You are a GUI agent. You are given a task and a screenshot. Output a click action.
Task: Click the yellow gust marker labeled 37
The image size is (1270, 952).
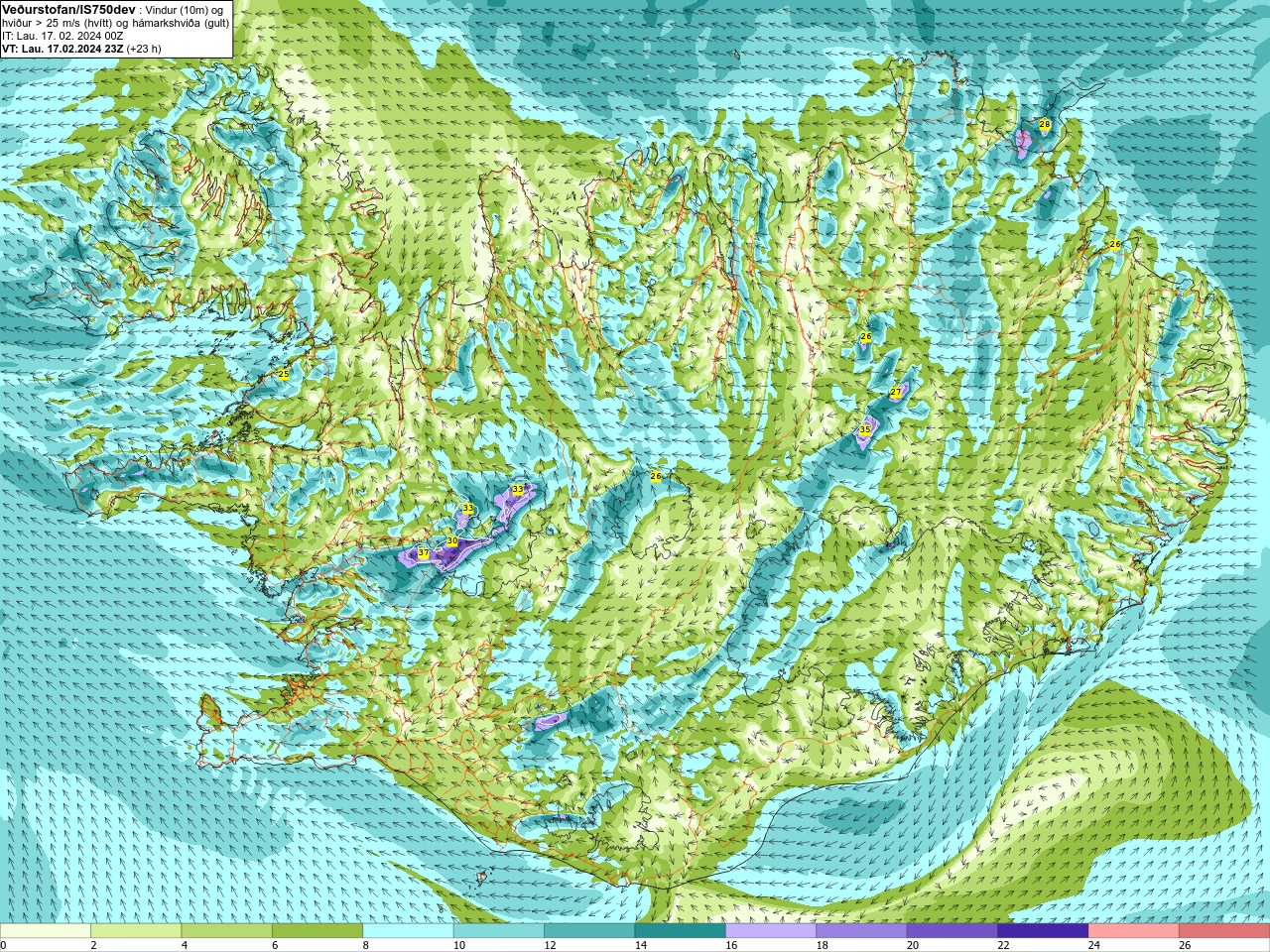pyautogui.click(x=424, y=552)
